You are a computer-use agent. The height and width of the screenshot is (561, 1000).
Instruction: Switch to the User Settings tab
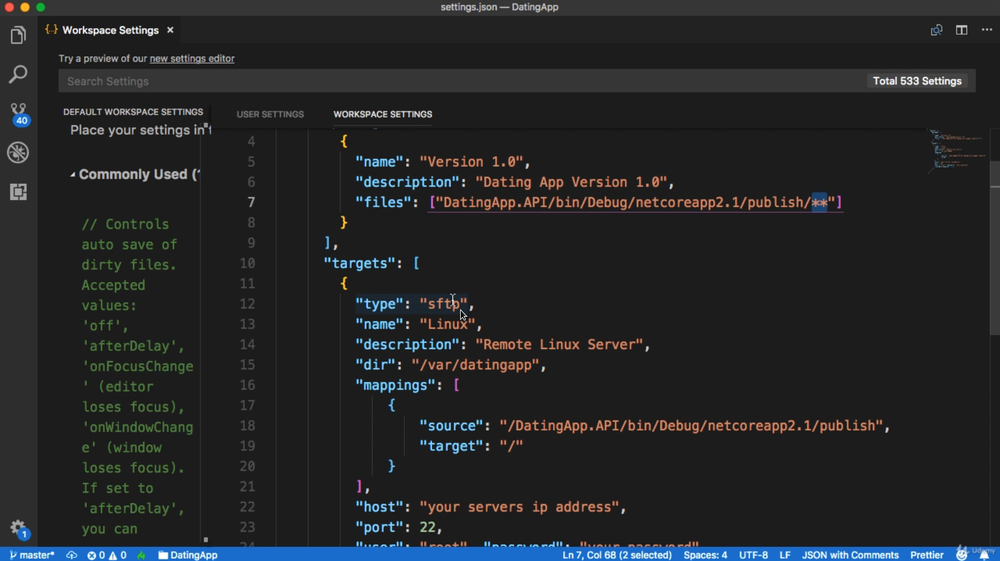click(x=270, y=114)
